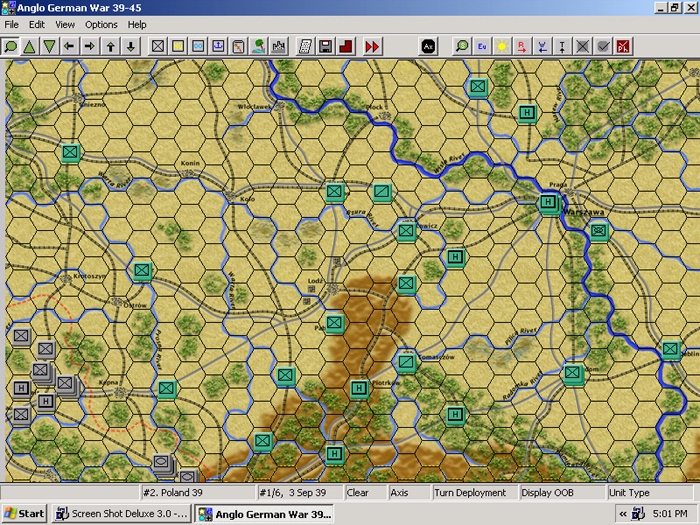Click the red Ph checkmark icon
This screenshot has width=700, height=525.
[623, 46]
